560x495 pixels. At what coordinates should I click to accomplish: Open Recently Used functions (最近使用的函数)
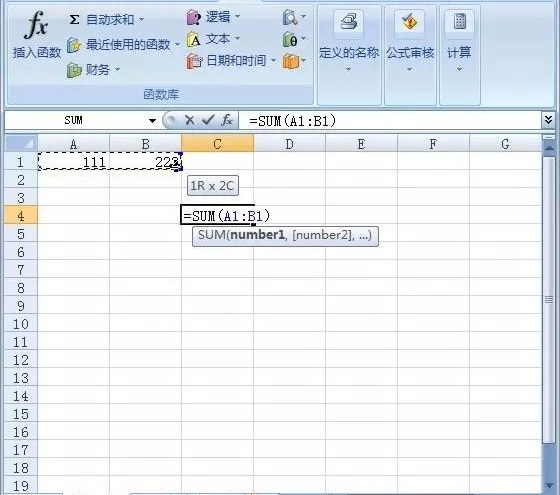tap(123, 45)
